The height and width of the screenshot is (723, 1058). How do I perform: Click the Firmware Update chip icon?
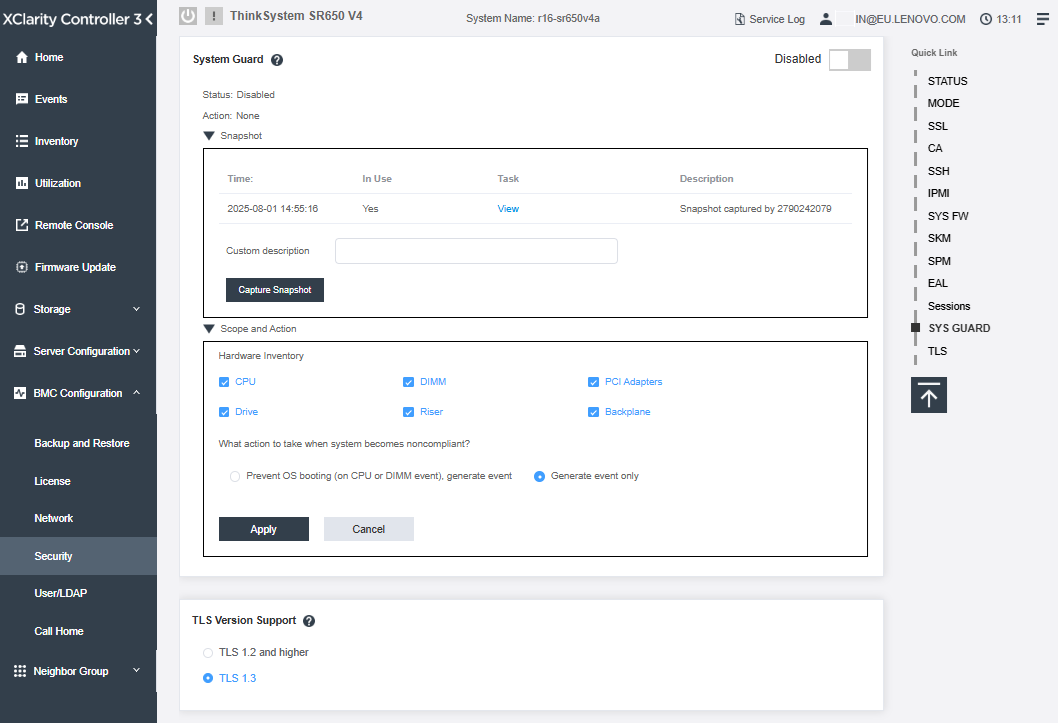pos(22,267)
